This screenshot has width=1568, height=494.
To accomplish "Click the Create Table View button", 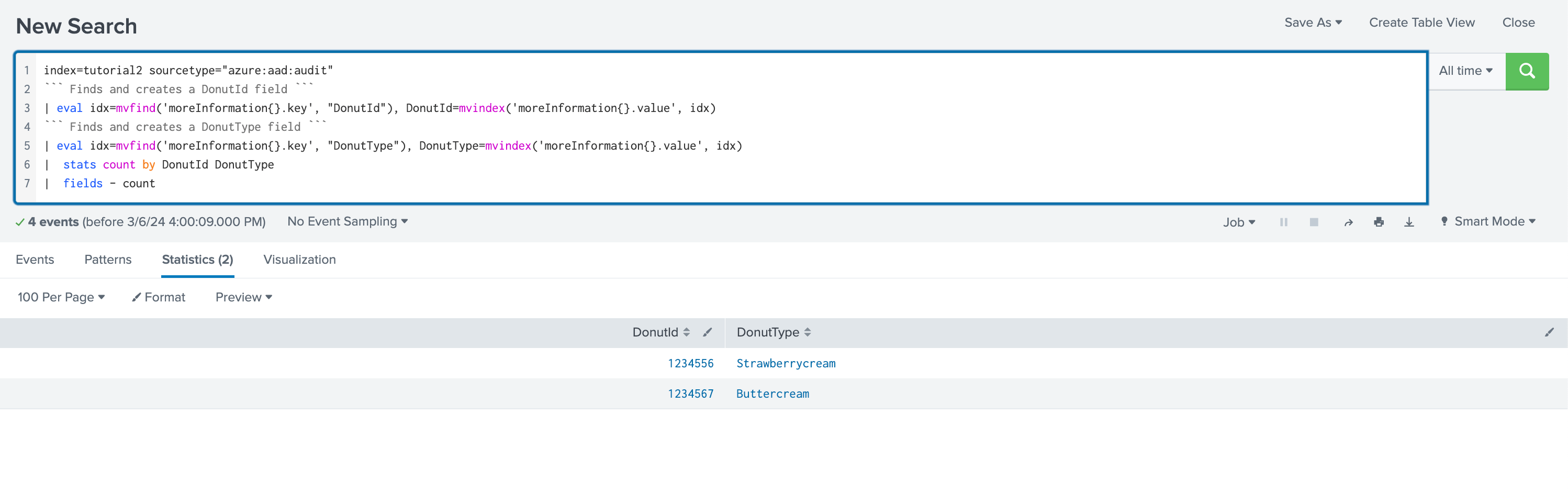I will pos(1422,23).
